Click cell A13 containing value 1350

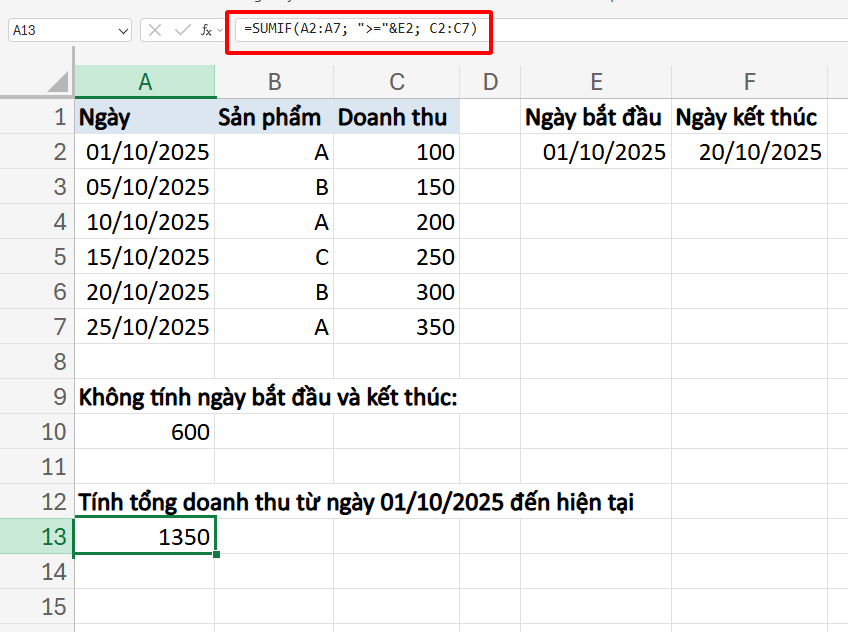pyautogui.click(x=145, y=537)
